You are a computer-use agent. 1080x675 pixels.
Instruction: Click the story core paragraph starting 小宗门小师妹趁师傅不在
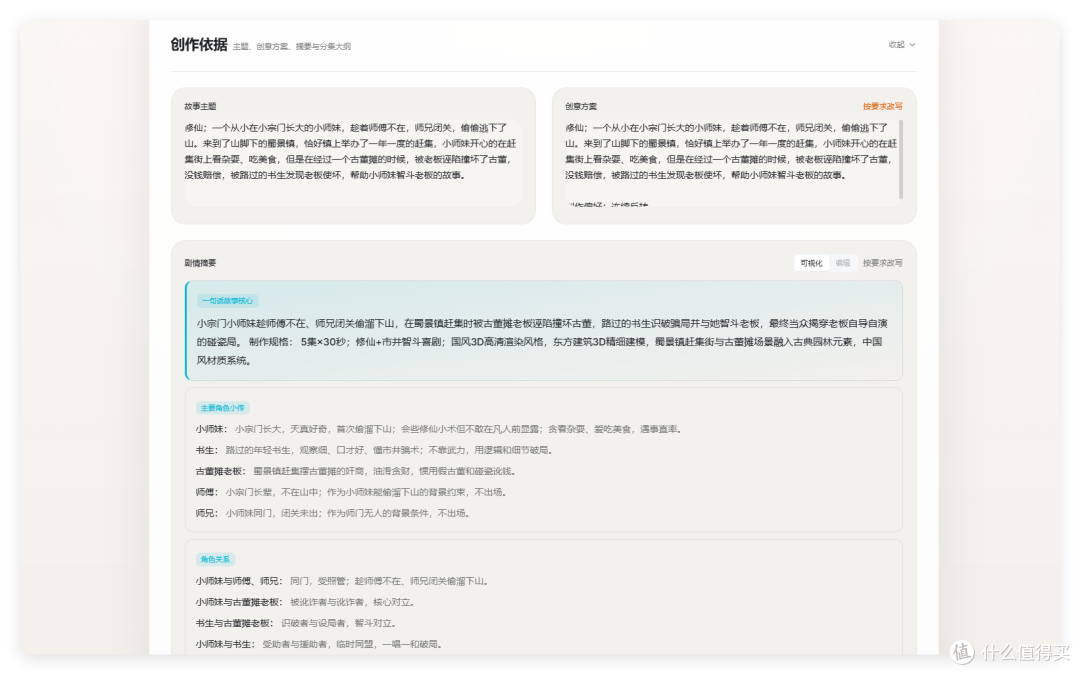[542, 342]
